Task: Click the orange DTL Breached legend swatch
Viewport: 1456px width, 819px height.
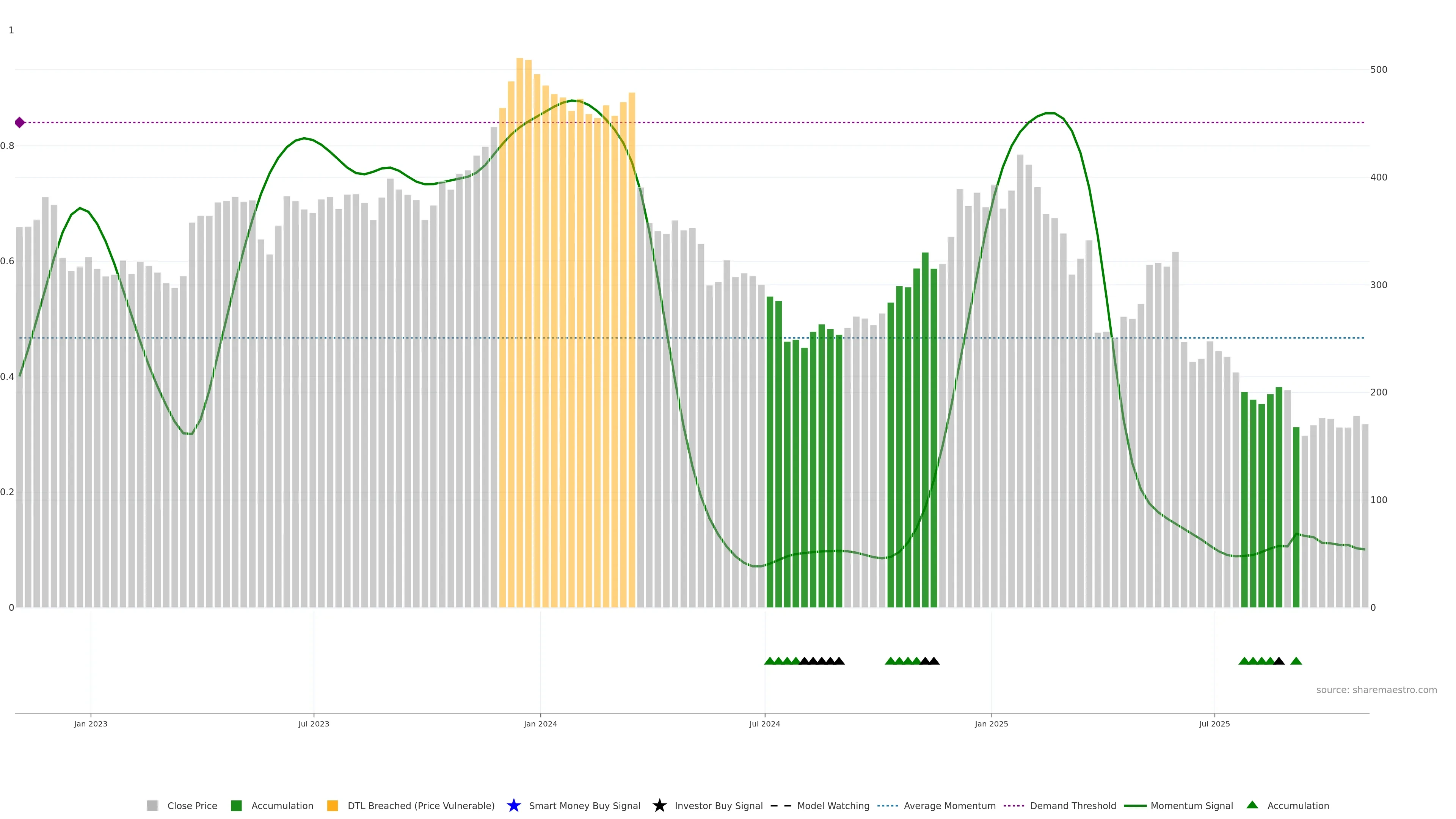Action: 333,805
